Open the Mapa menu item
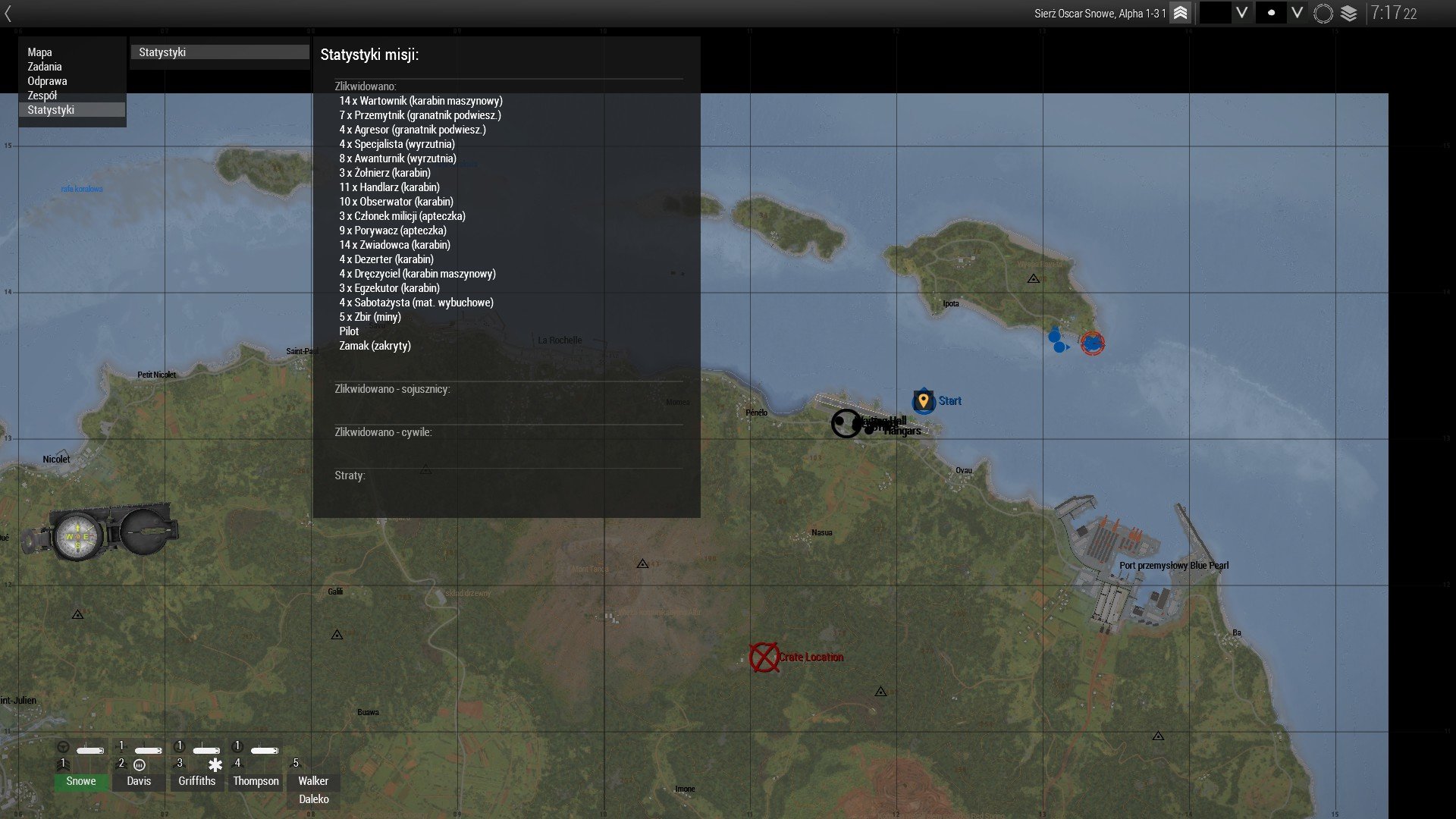This screenshot has width=1456, height=819. tap(39, 52)
